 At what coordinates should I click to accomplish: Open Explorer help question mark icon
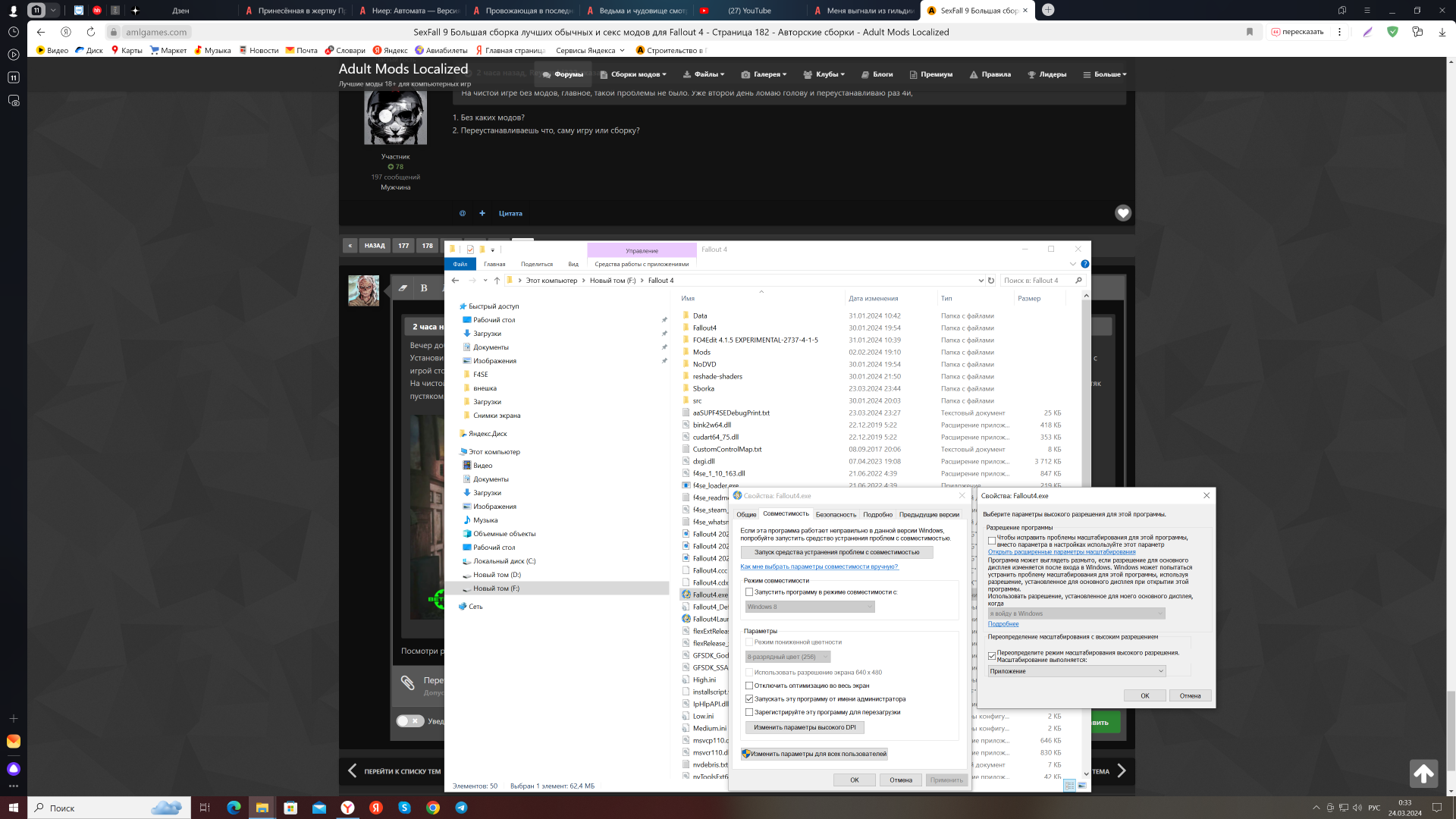click(1085, 264)
